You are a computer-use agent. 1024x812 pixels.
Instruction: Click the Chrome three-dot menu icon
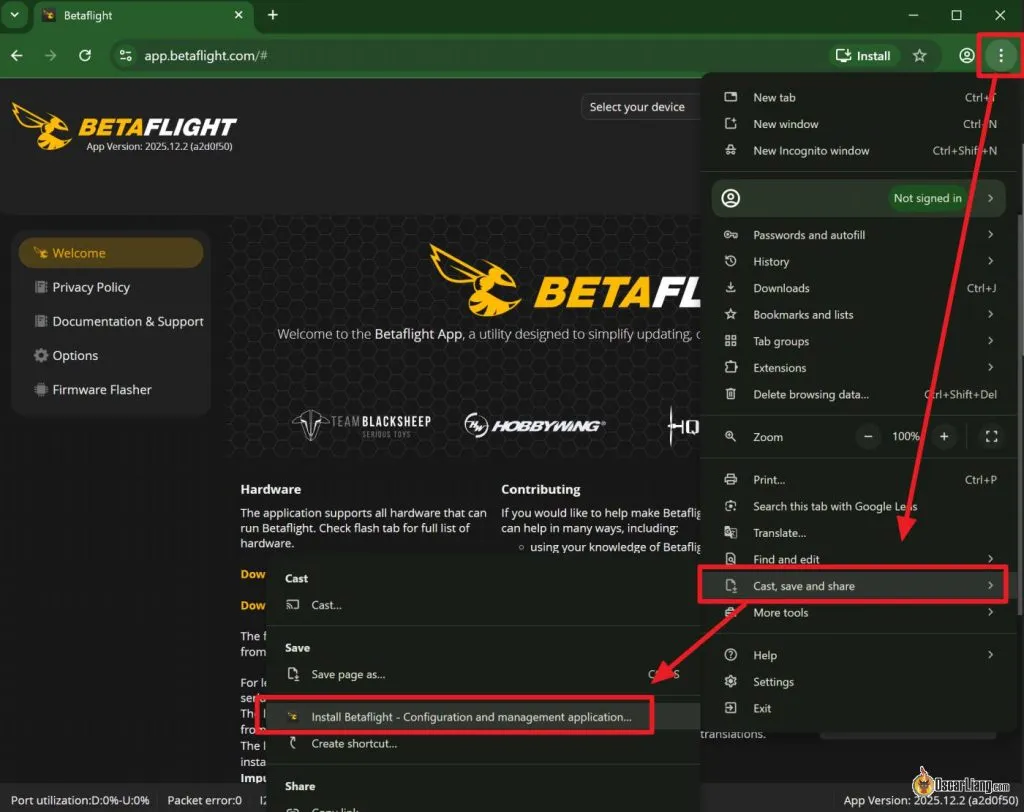[1000, 56]
